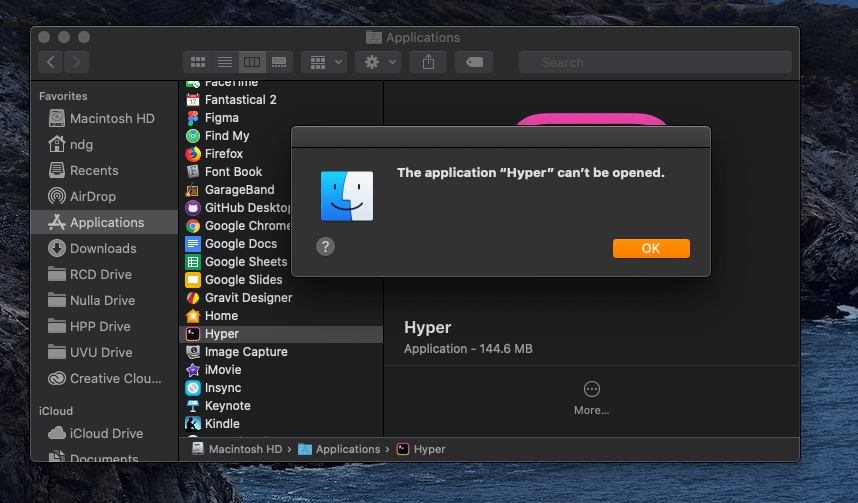Open the ndg home folder in sidebar

[104, 144]
